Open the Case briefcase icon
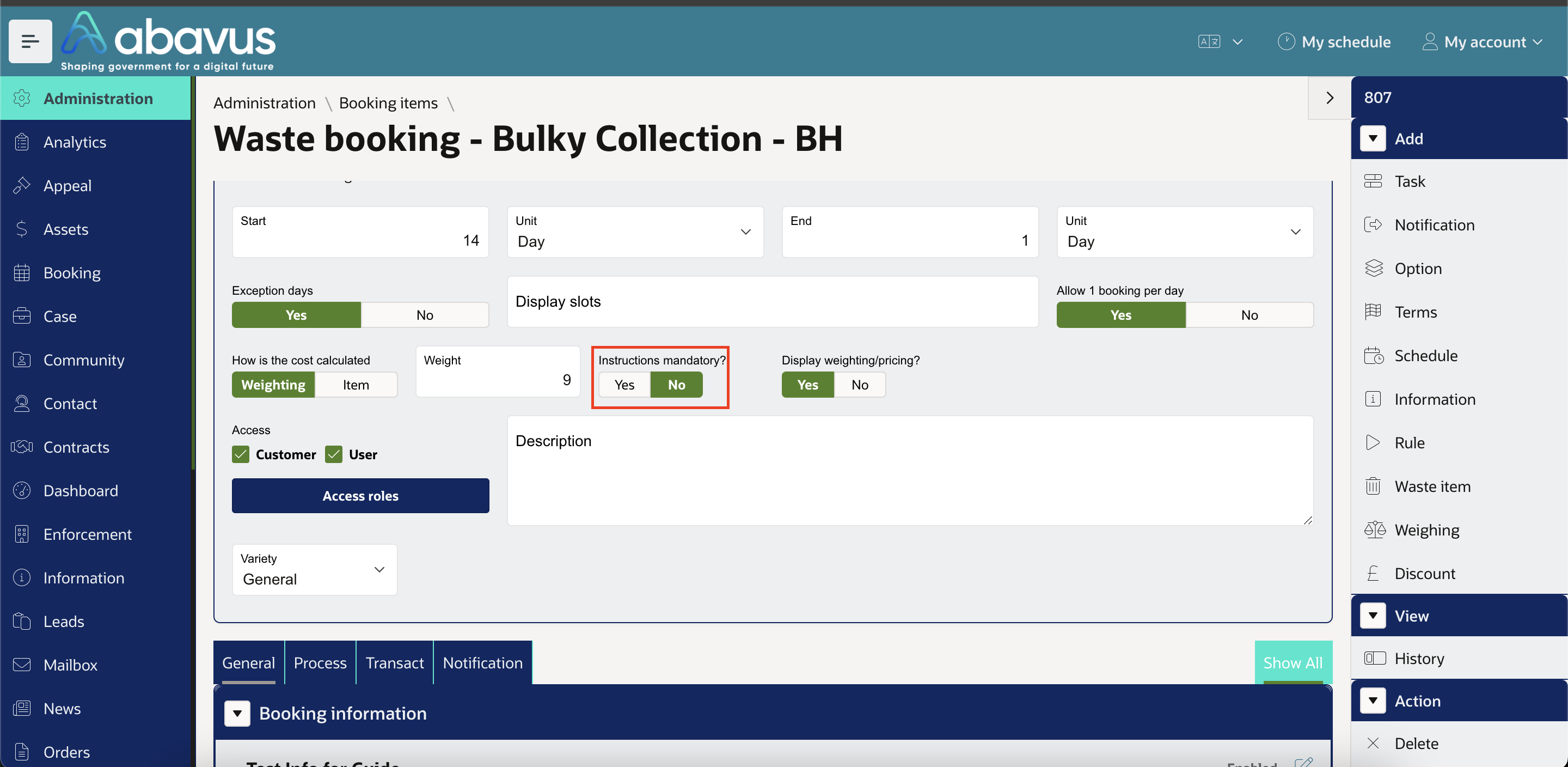 click(x=22, y=316)
